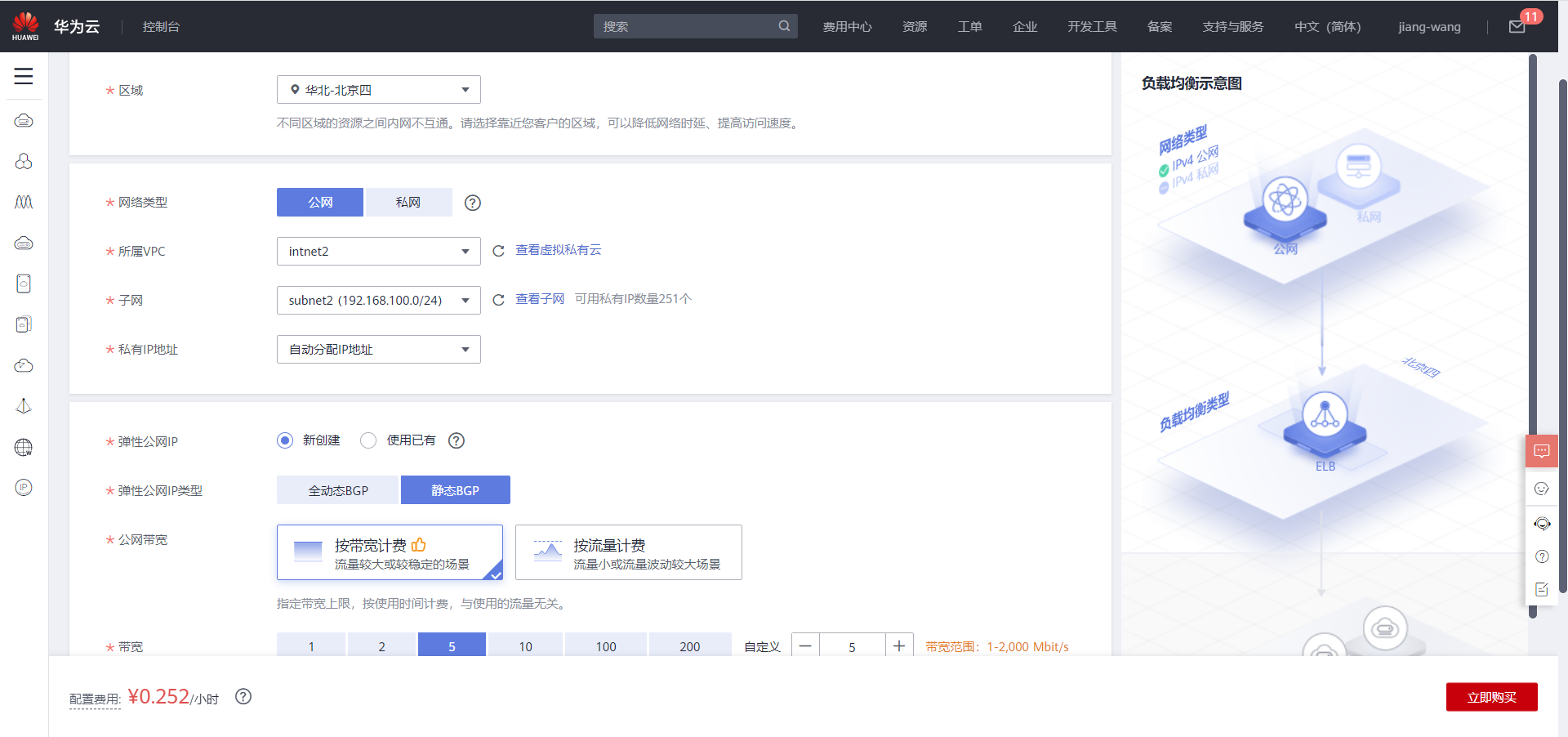Image resolution: width=1568 pixels, height=737 pixels.
Task: Click the 开发工具 top menu item
Action: click(x=1091, y=26)
